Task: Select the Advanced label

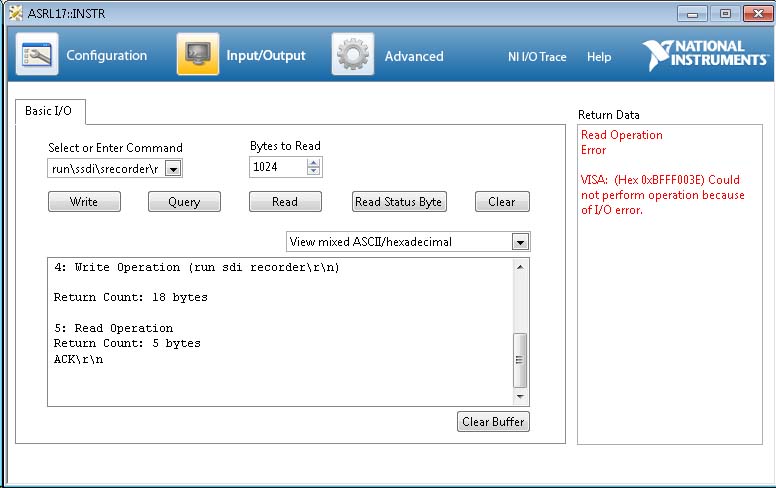Action: pos(414,56)
